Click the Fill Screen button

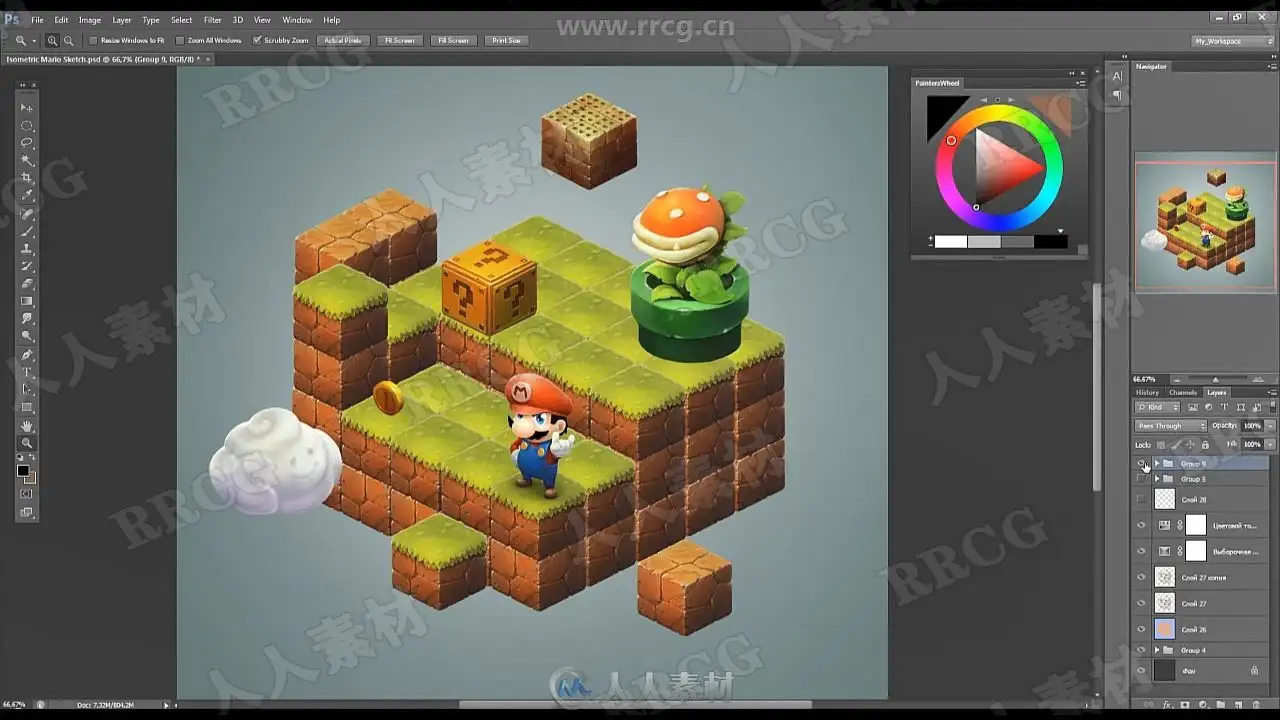pyautogui.click(x=452, y=41)
